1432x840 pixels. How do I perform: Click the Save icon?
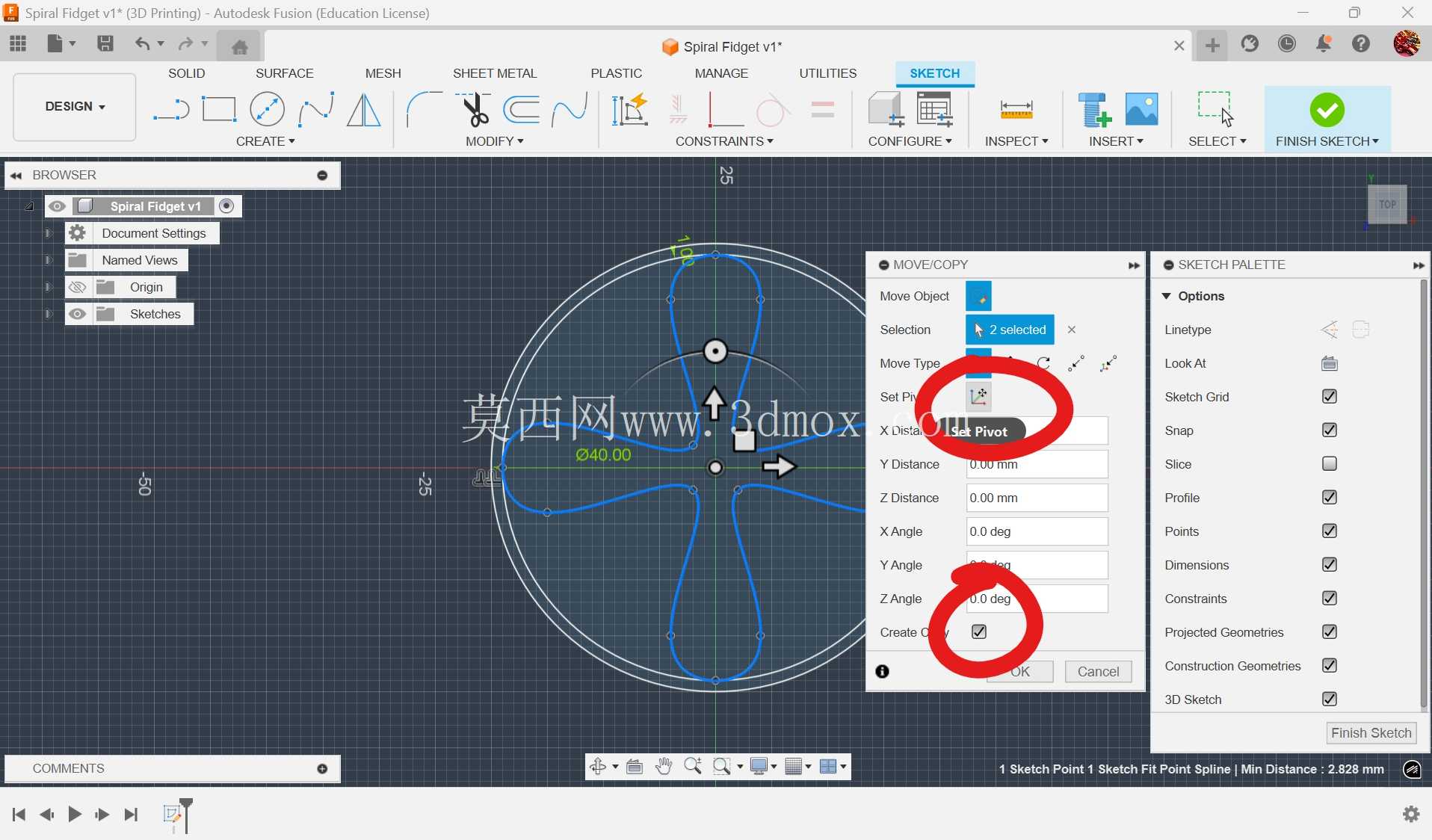coord(105,43)
